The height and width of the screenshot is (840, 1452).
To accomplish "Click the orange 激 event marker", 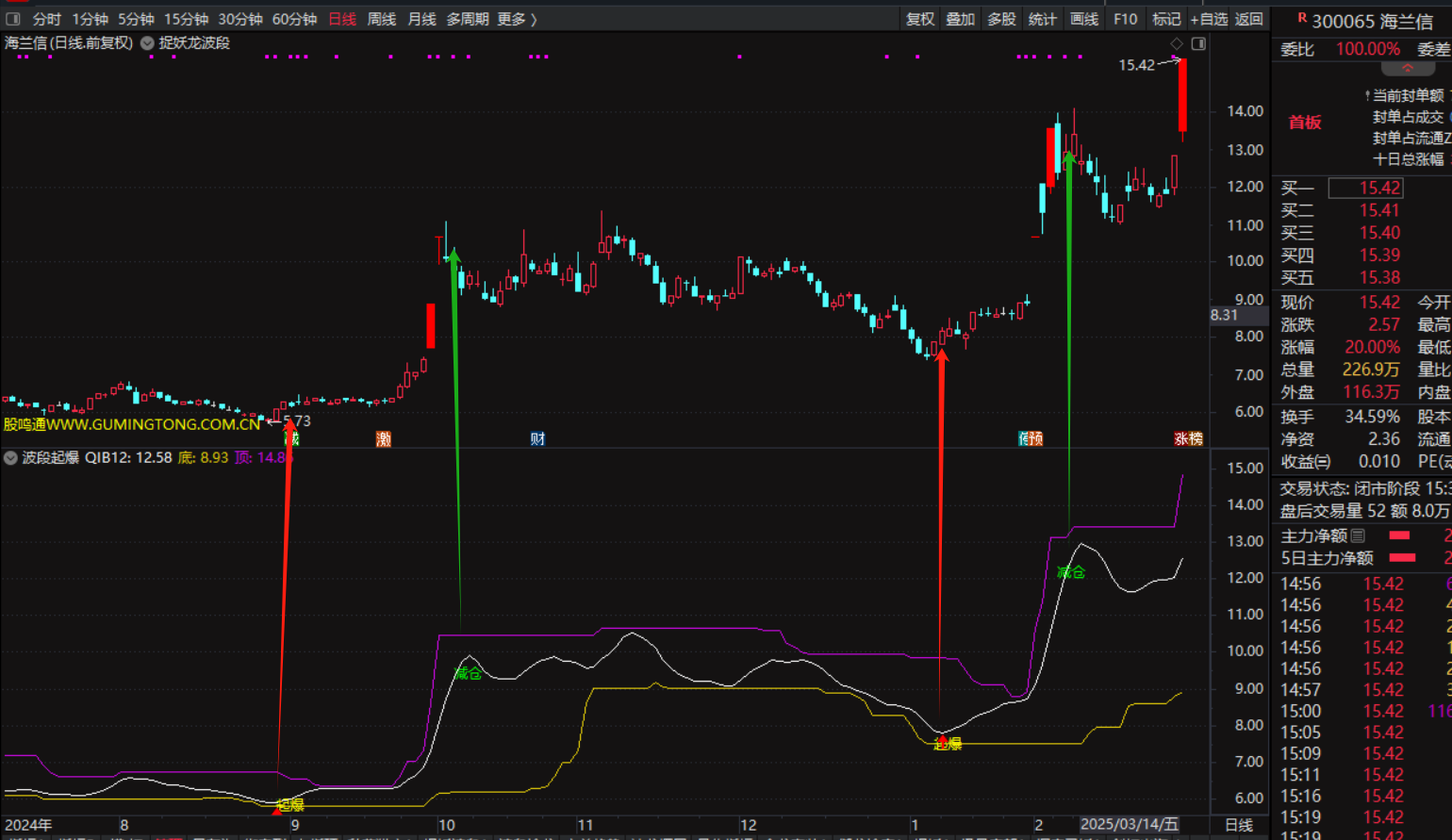I will click(383, 439).
